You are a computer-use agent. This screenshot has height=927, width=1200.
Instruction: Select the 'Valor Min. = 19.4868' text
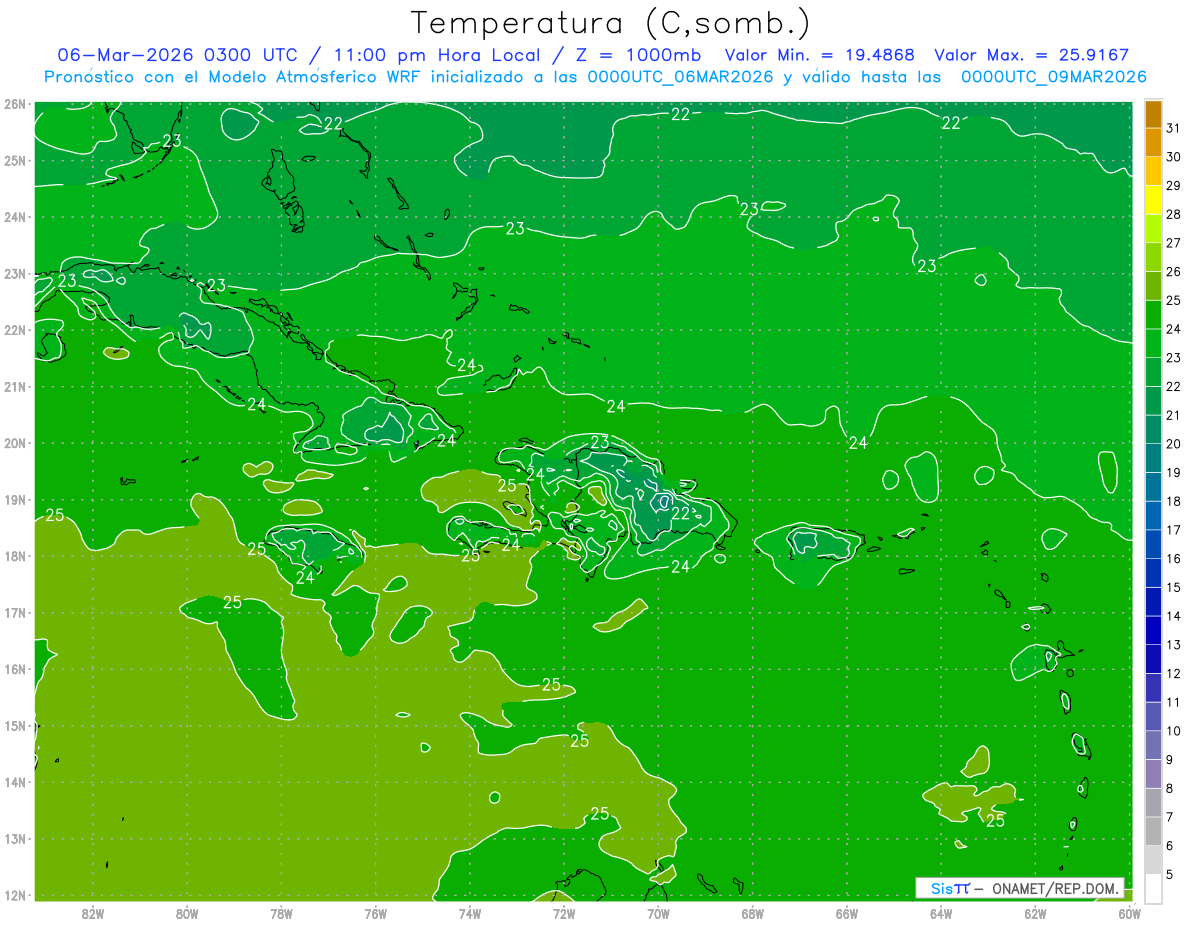(819, 55)
